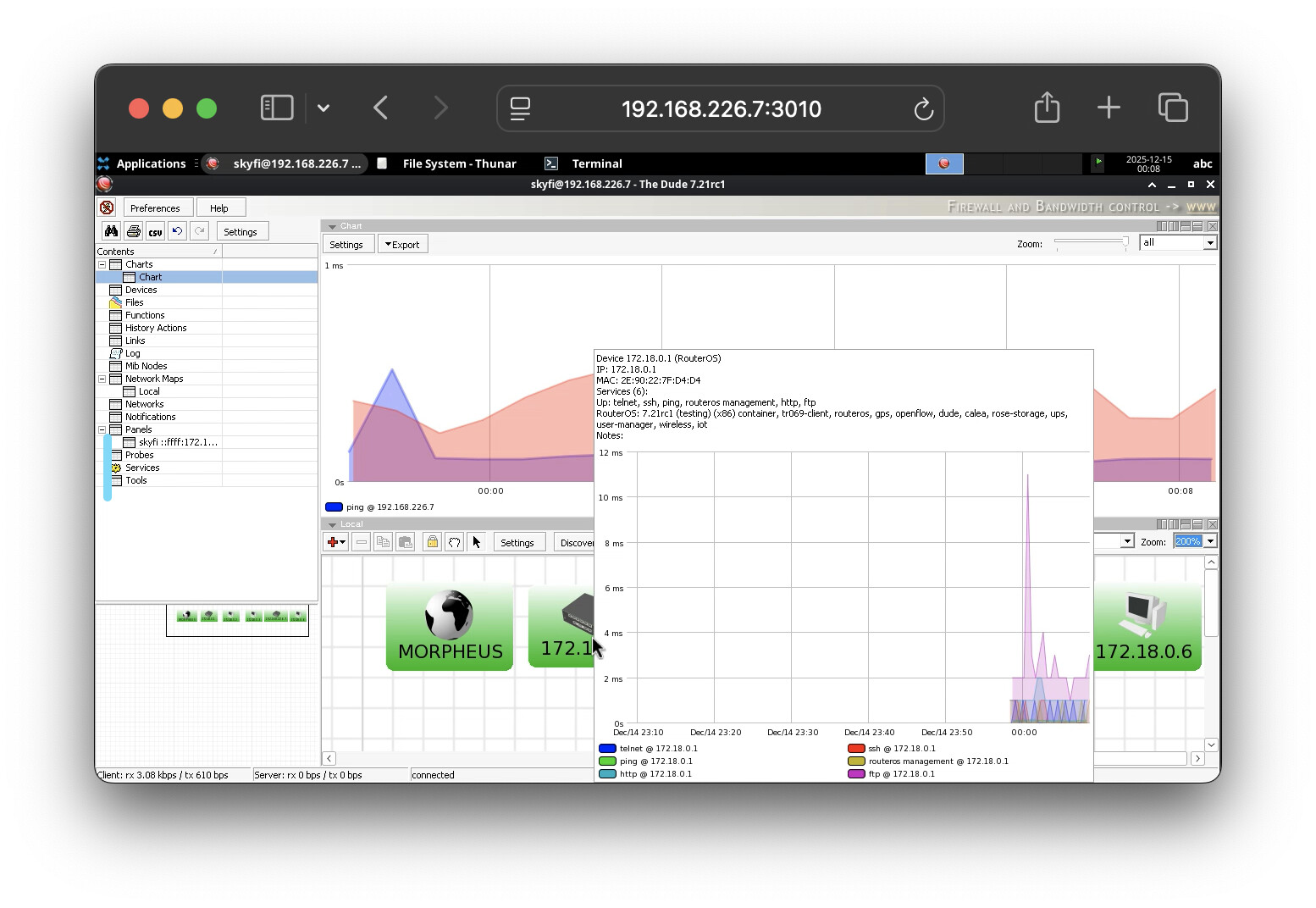Collapse the Panels tree node

(x=102, y=429)
